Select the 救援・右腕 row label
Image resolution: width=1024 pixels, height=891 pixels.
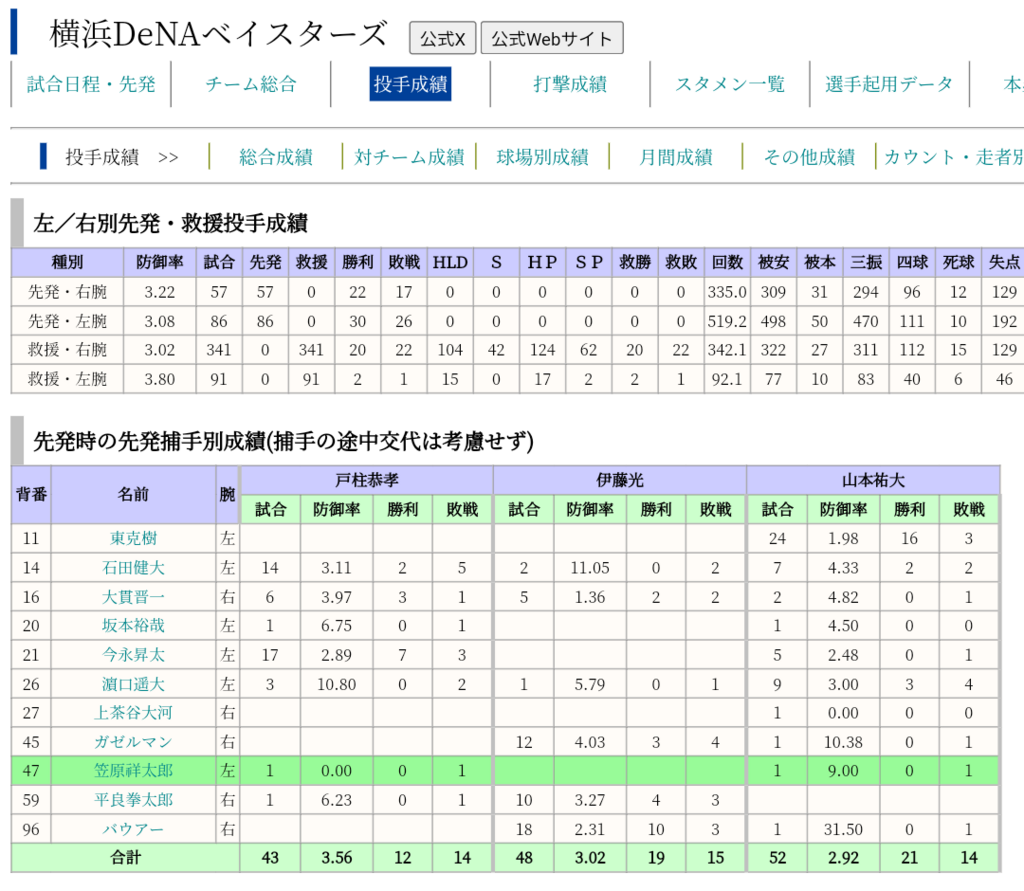67,350
